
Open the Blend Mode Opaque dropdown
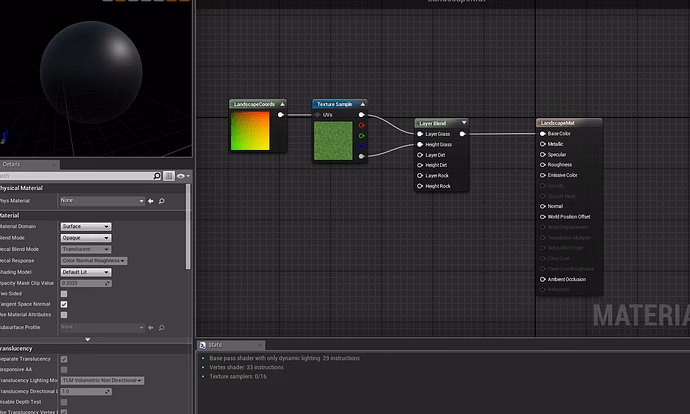click(x=86, y=238)
